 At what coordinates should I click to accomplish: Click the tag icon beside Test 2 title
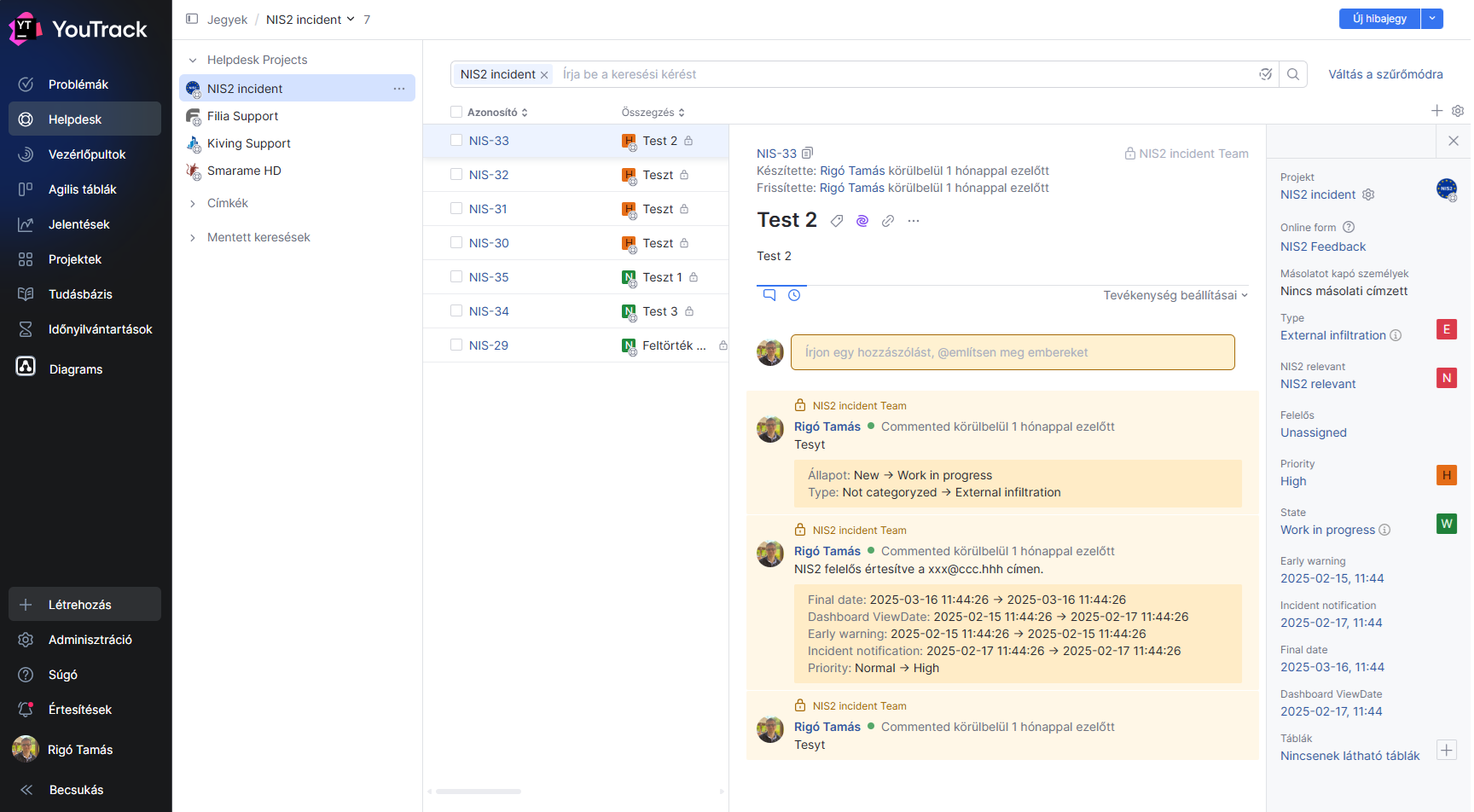point(837,221)
